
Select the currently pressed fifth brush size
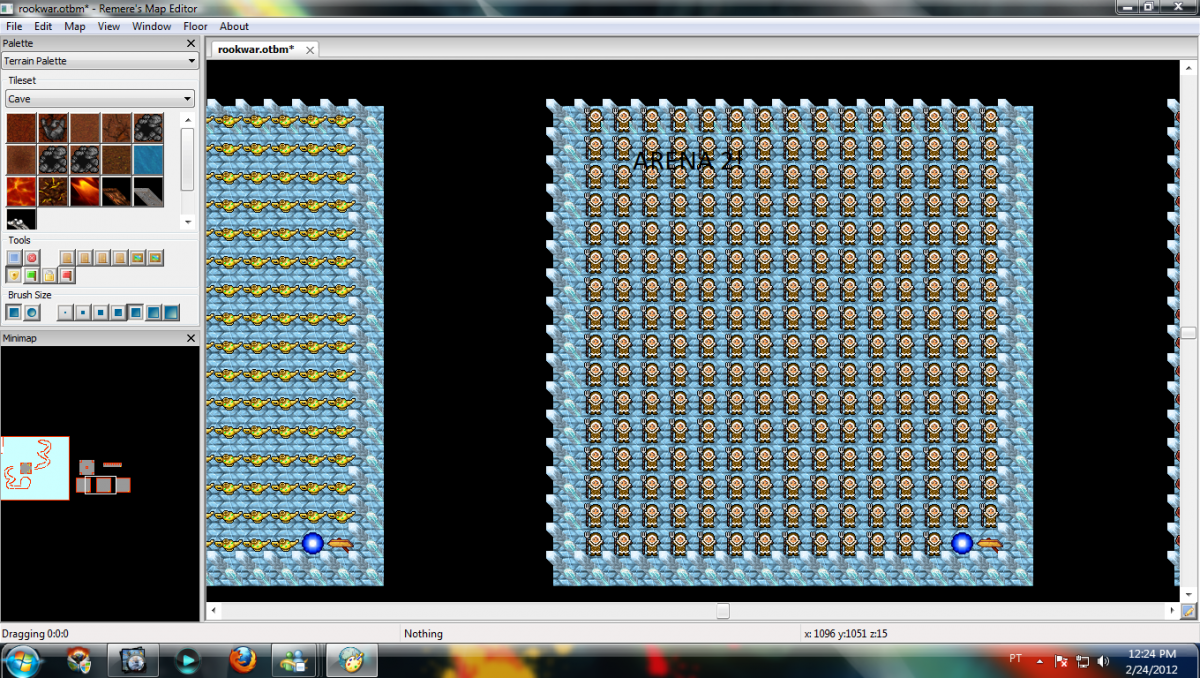(x=136, y=313)
